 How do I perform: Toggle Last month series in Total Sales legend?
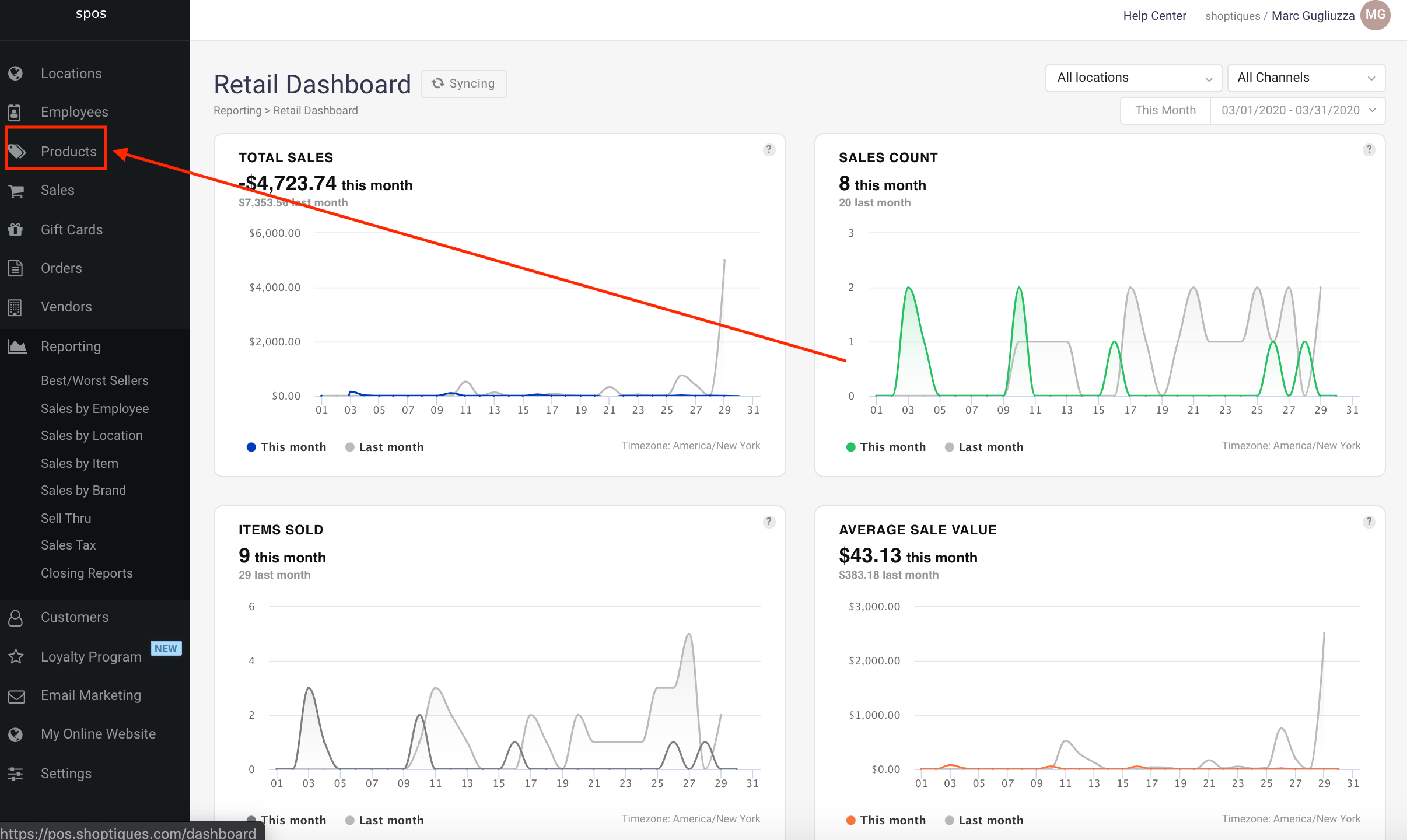(384, 447)
